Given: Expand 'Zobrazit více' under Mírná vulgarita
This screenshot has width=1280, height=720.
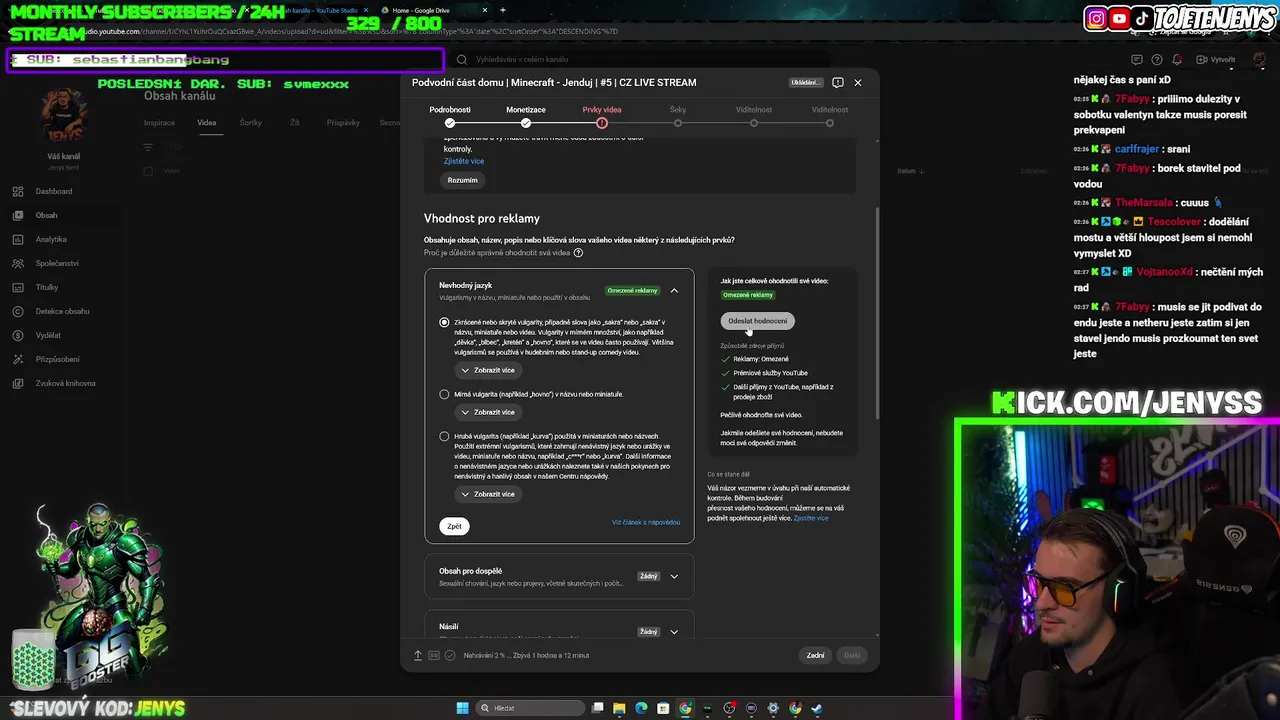Looking at the screenshot, I should click(x=488, y=412).
